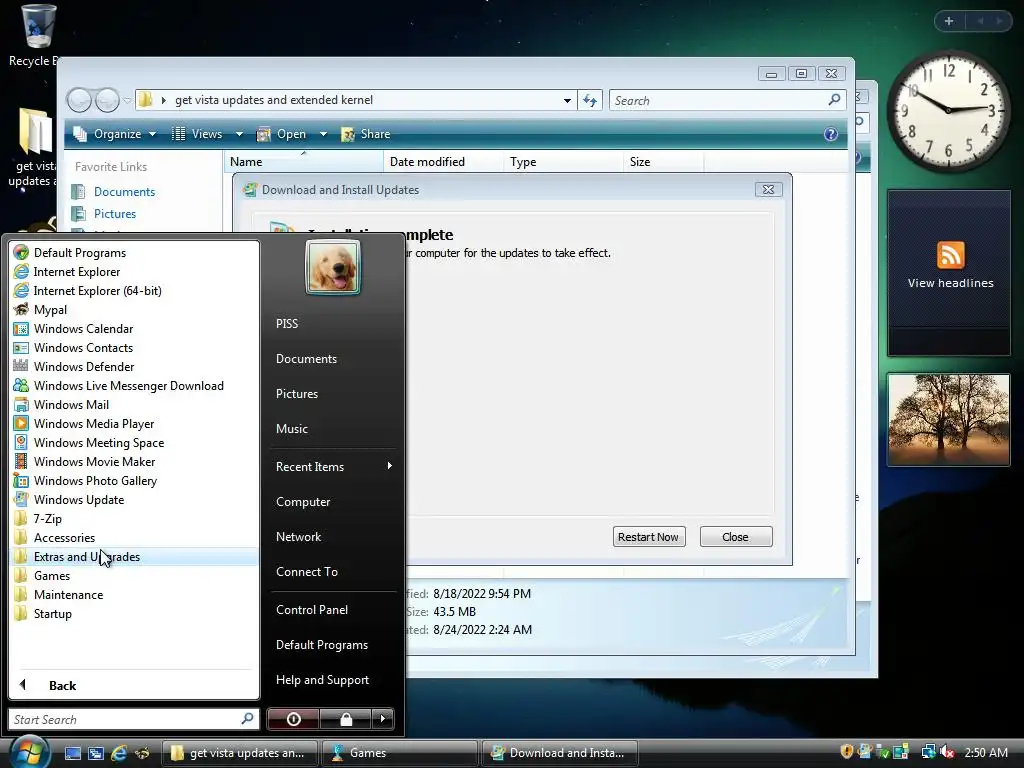Open the Open button dropdown arrow
The width and height of the screenshot is (1024, 768).
[323, 134]
